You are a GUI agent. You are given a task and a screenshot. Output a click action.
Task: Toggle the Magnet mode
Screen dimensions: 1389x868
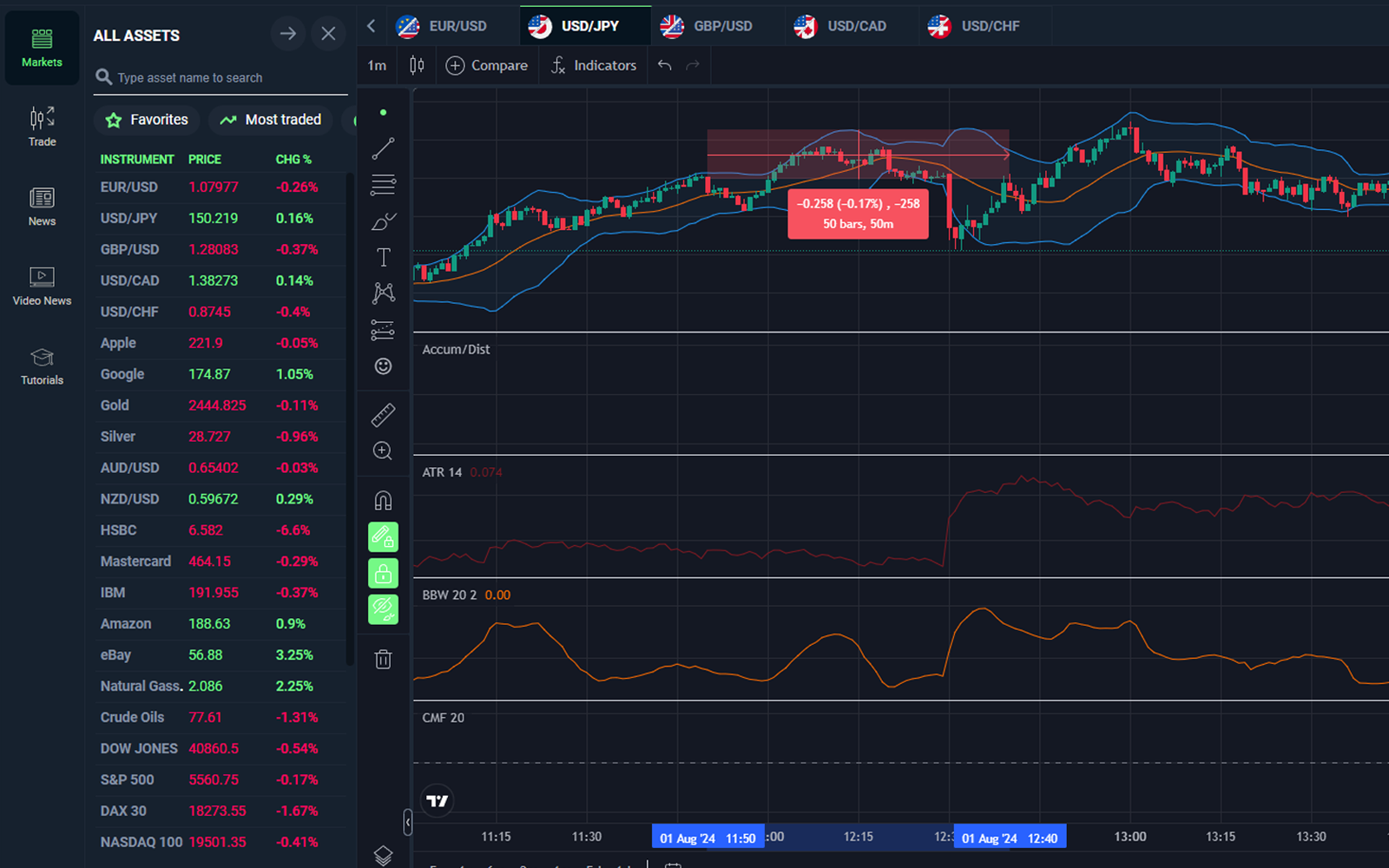(383, 501)
